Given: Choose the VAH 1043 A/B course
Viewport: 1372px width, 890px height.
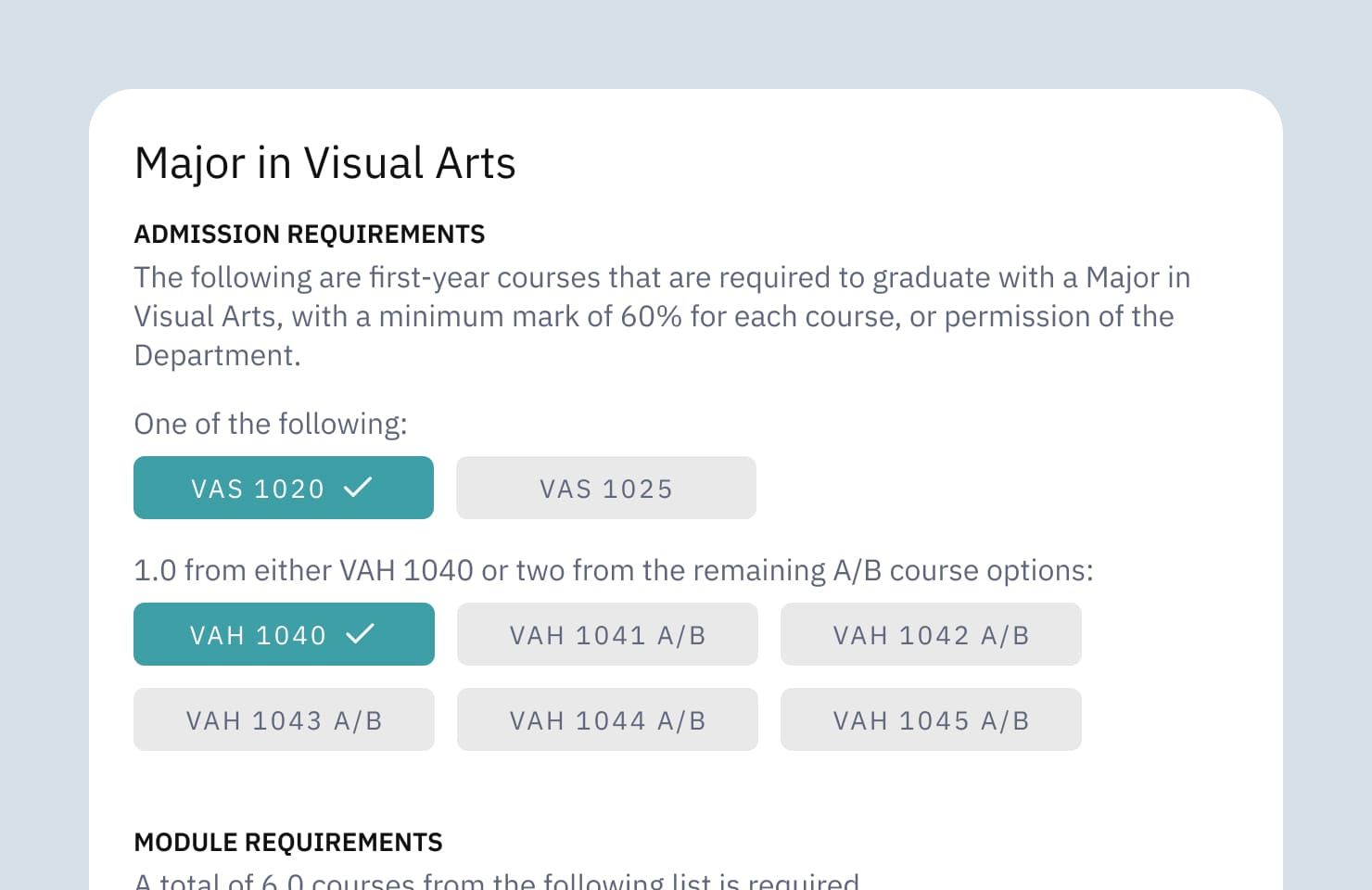Looking at the screenshot, I should (284, 719).
